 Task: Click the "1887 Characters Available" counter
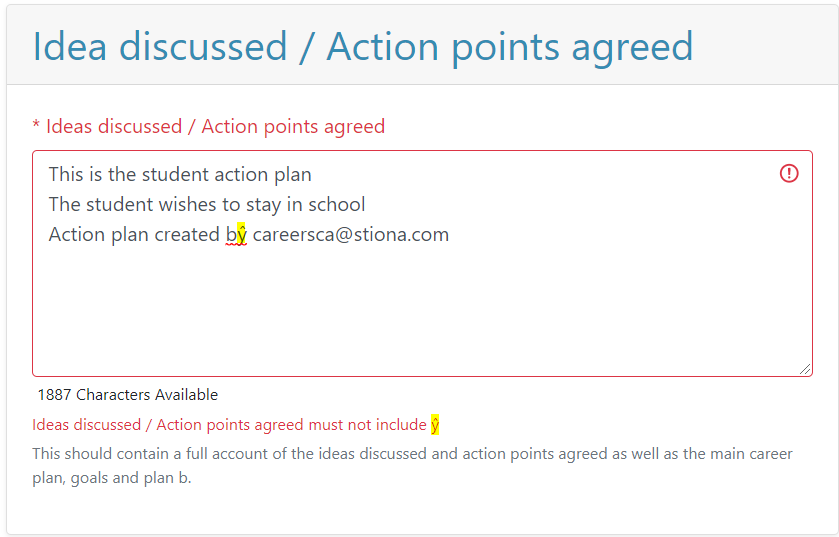[x=128, y=395]
